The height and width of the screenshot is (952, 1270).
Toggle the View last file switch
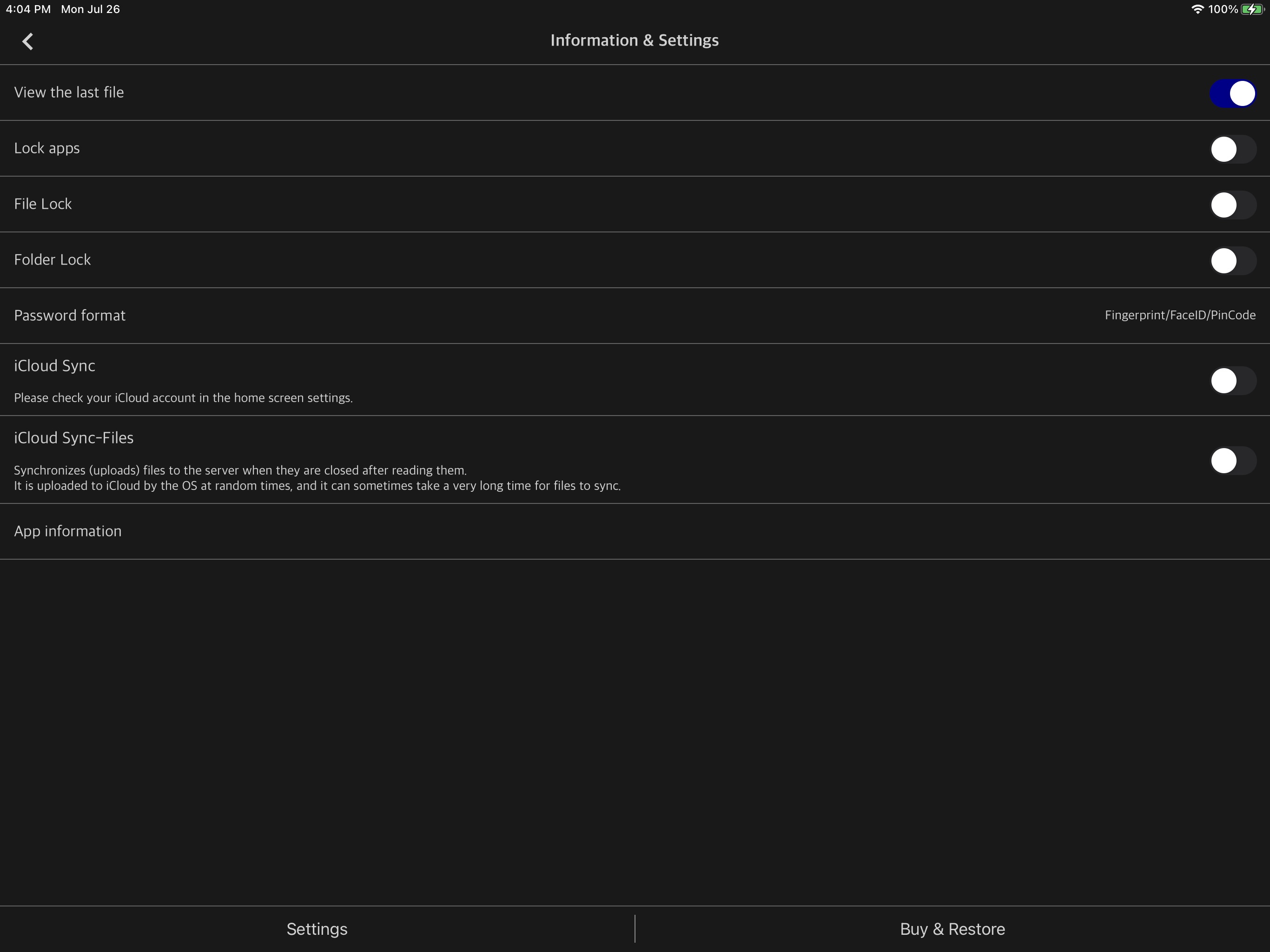point(1232,92)
